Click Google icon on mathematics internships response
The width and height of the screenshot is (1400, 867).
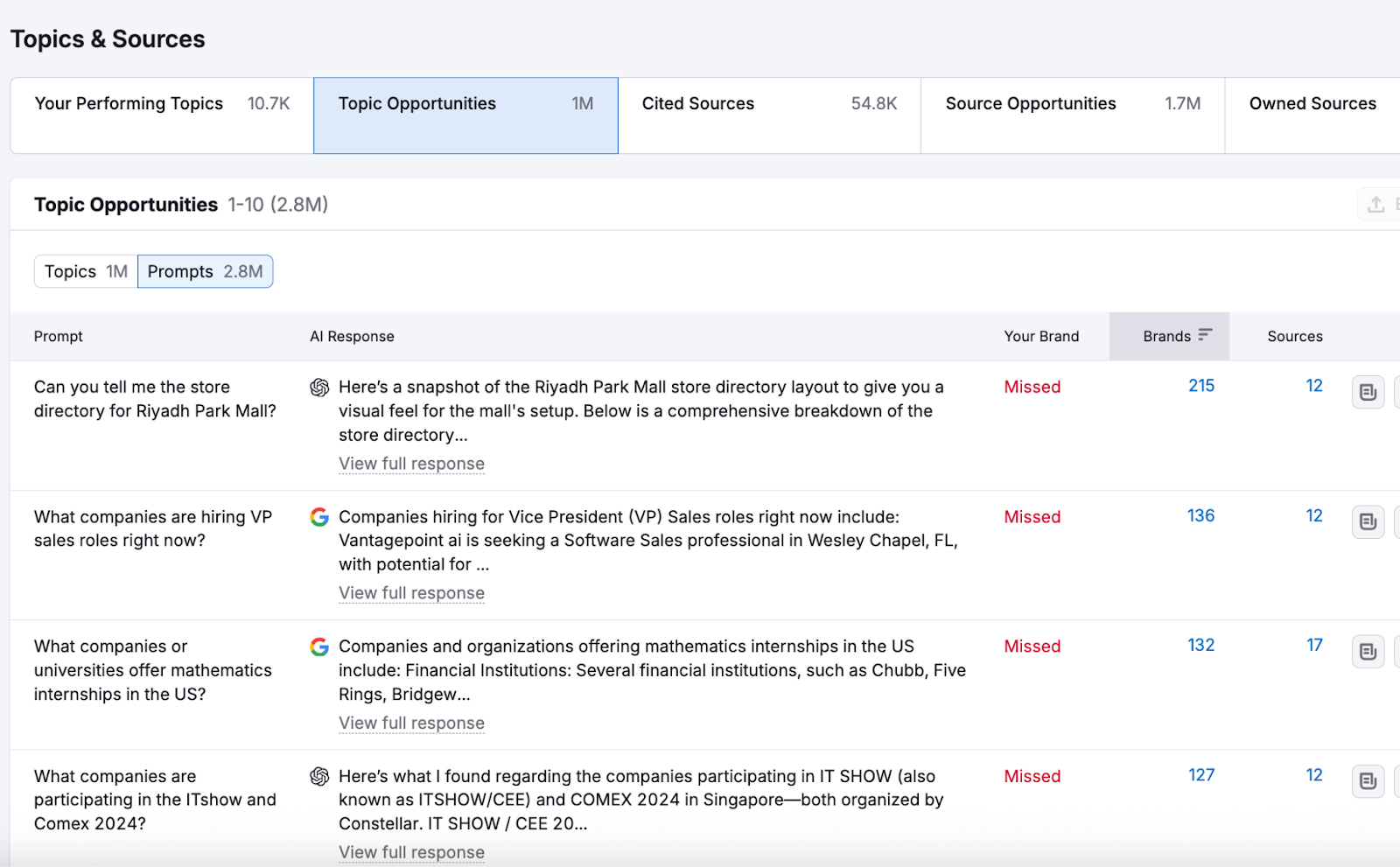pos(319,647)
